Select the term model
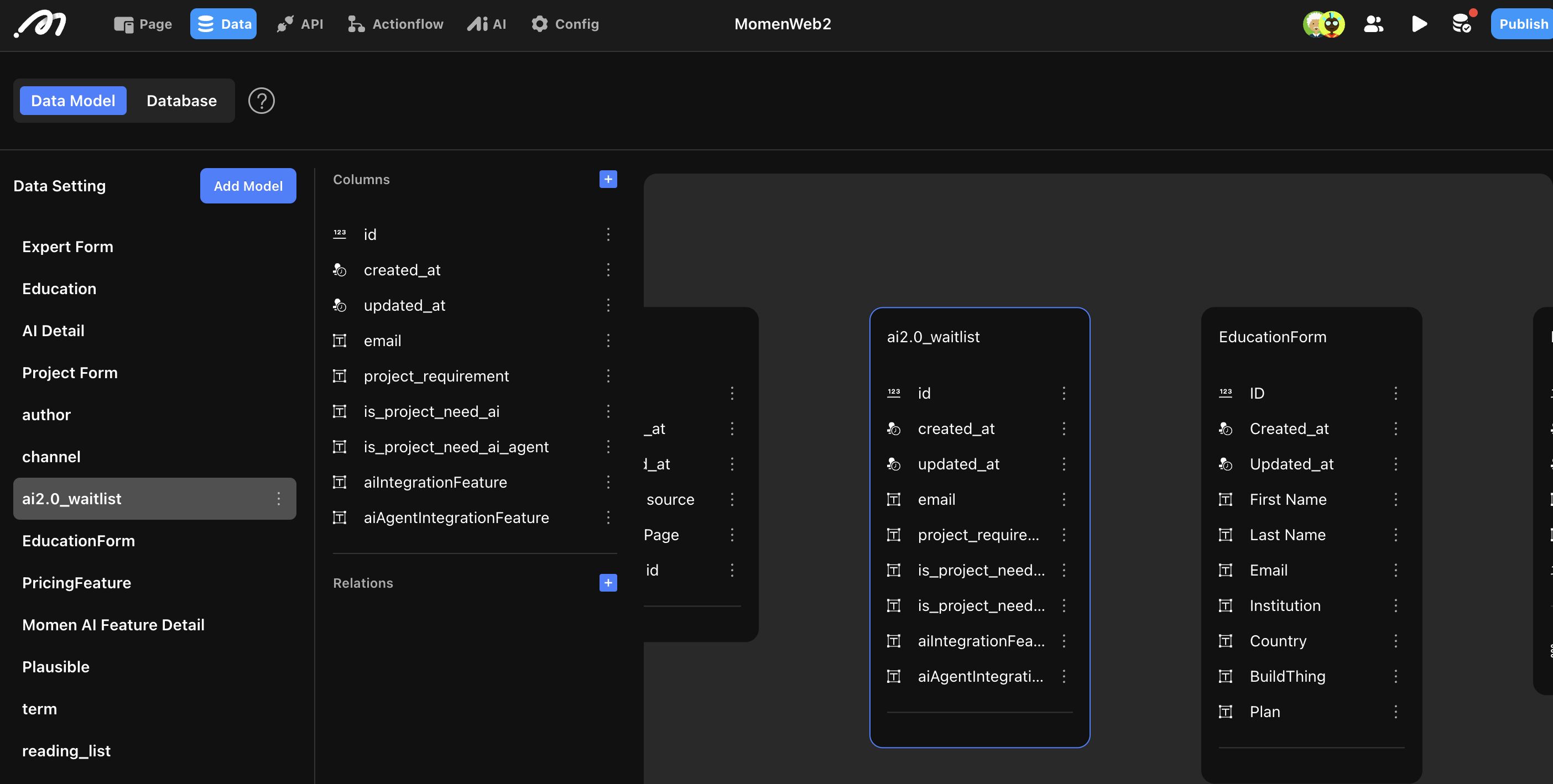 pyautogui.click(x=154, y=709)
